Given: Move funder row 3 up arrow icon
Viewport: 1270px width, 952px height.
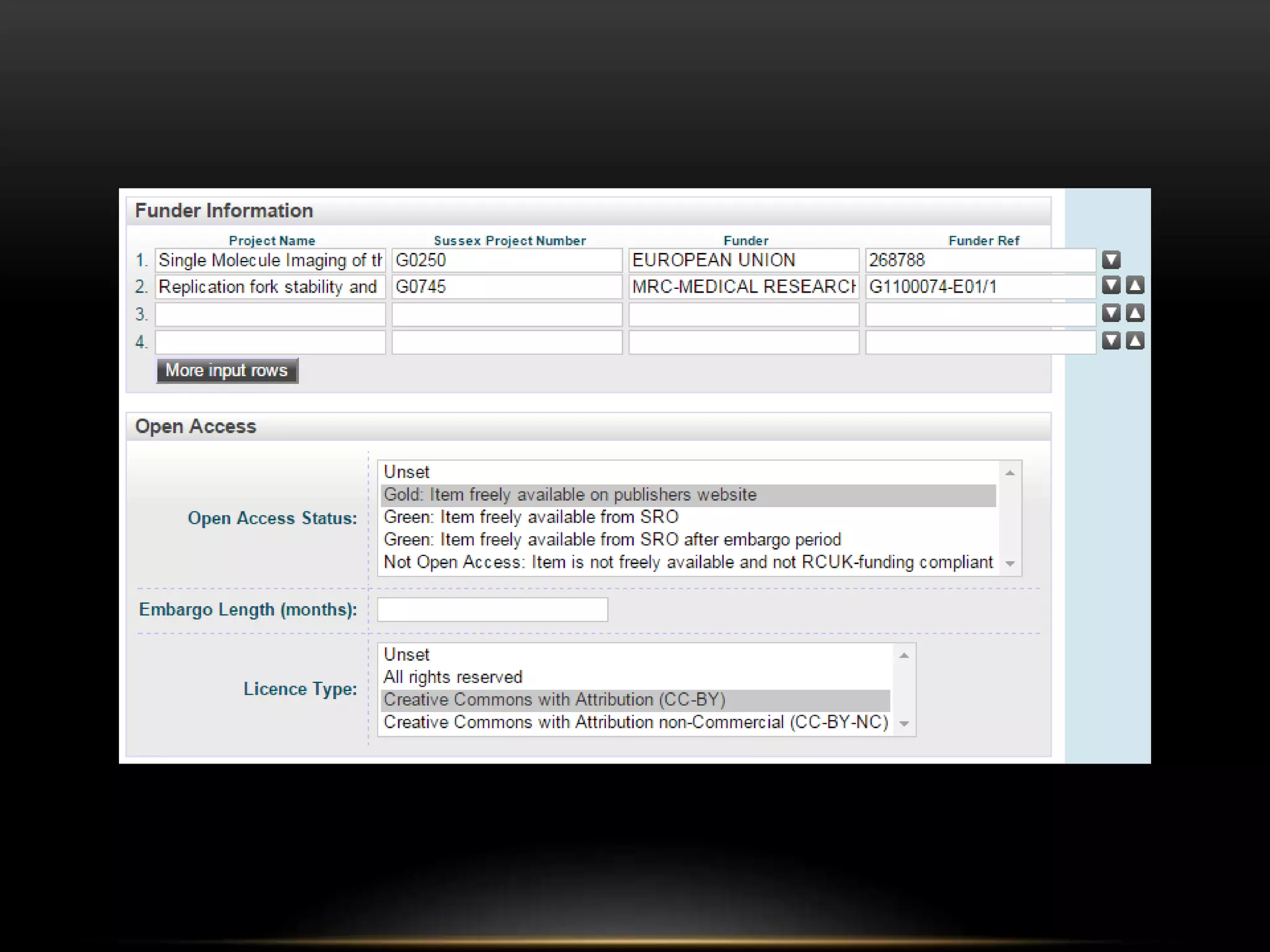Looking at the screenshot, I should [1135, 313].
